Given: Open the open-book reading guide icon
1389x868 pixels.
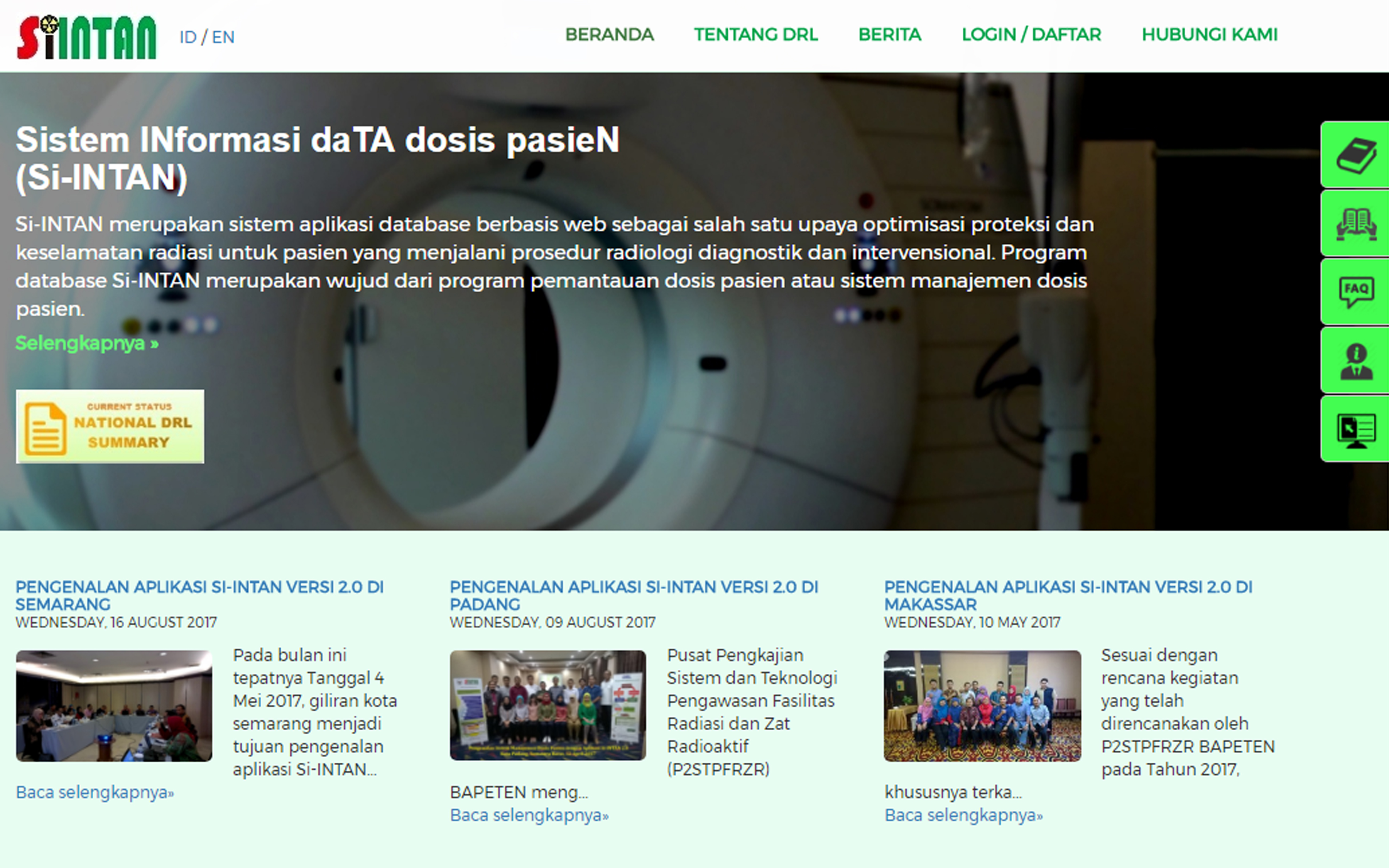Looking at the screenshot, I should coord(1355,223).
